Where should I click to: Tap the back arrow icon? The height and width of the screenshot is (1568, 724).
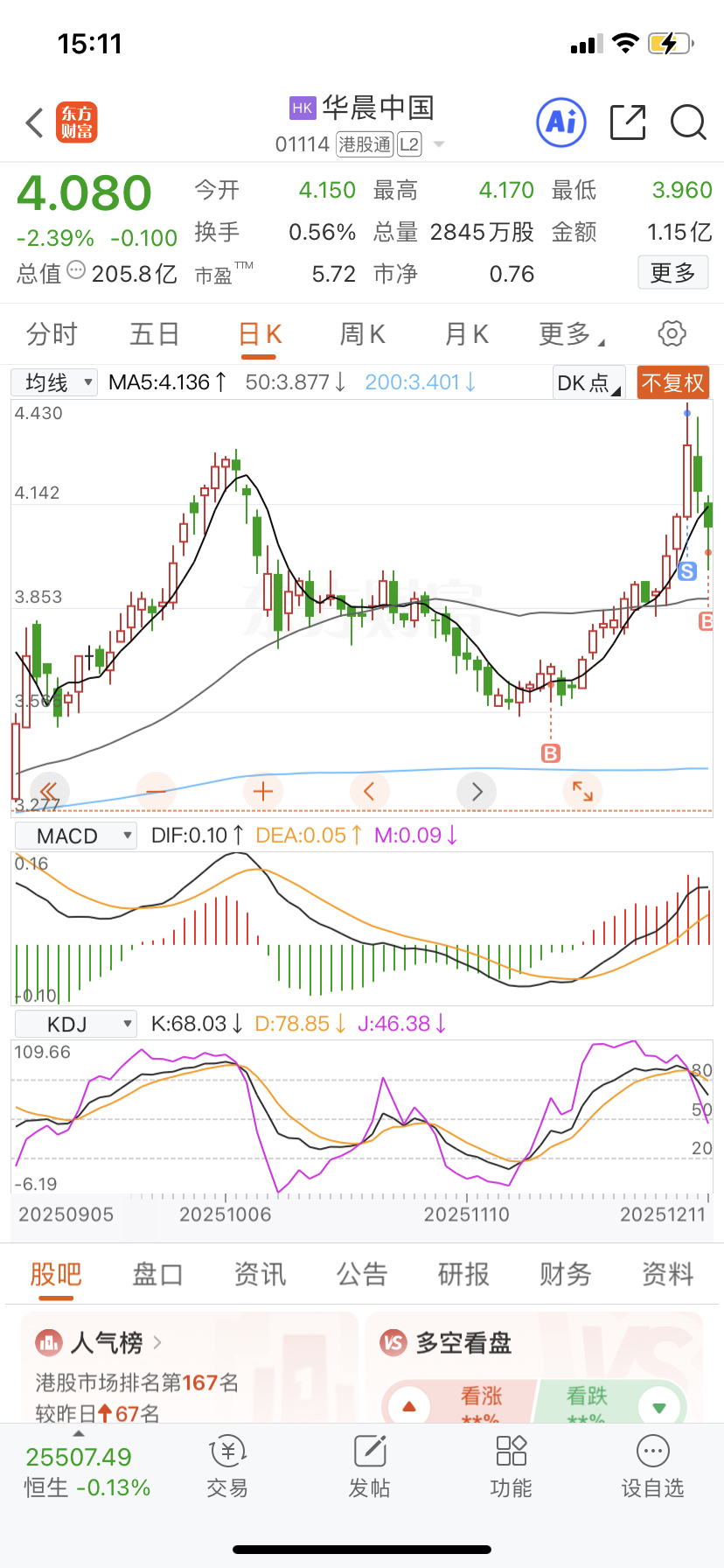click(x=35, y=122)
